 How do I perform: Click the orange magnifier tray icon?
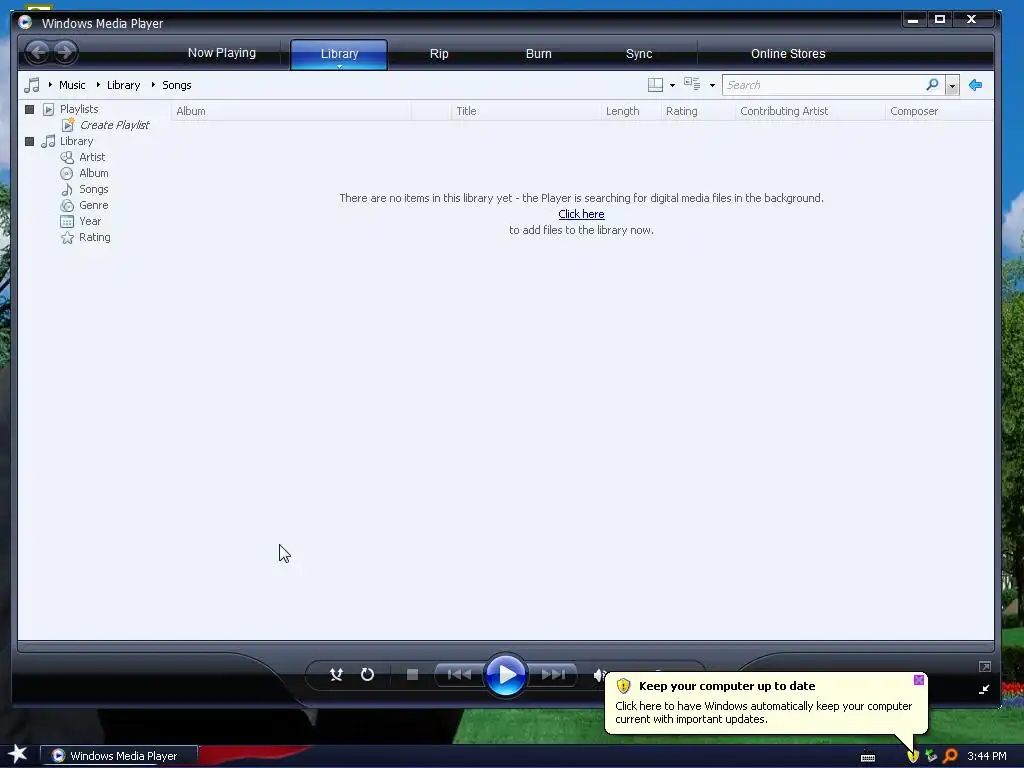click(x=950, y=756)
